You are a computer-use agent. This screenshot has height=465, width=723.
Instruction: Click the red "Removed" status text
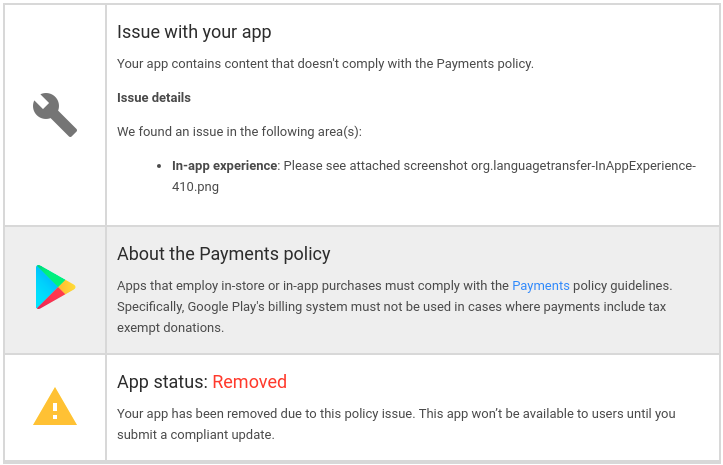click(250, 382)
